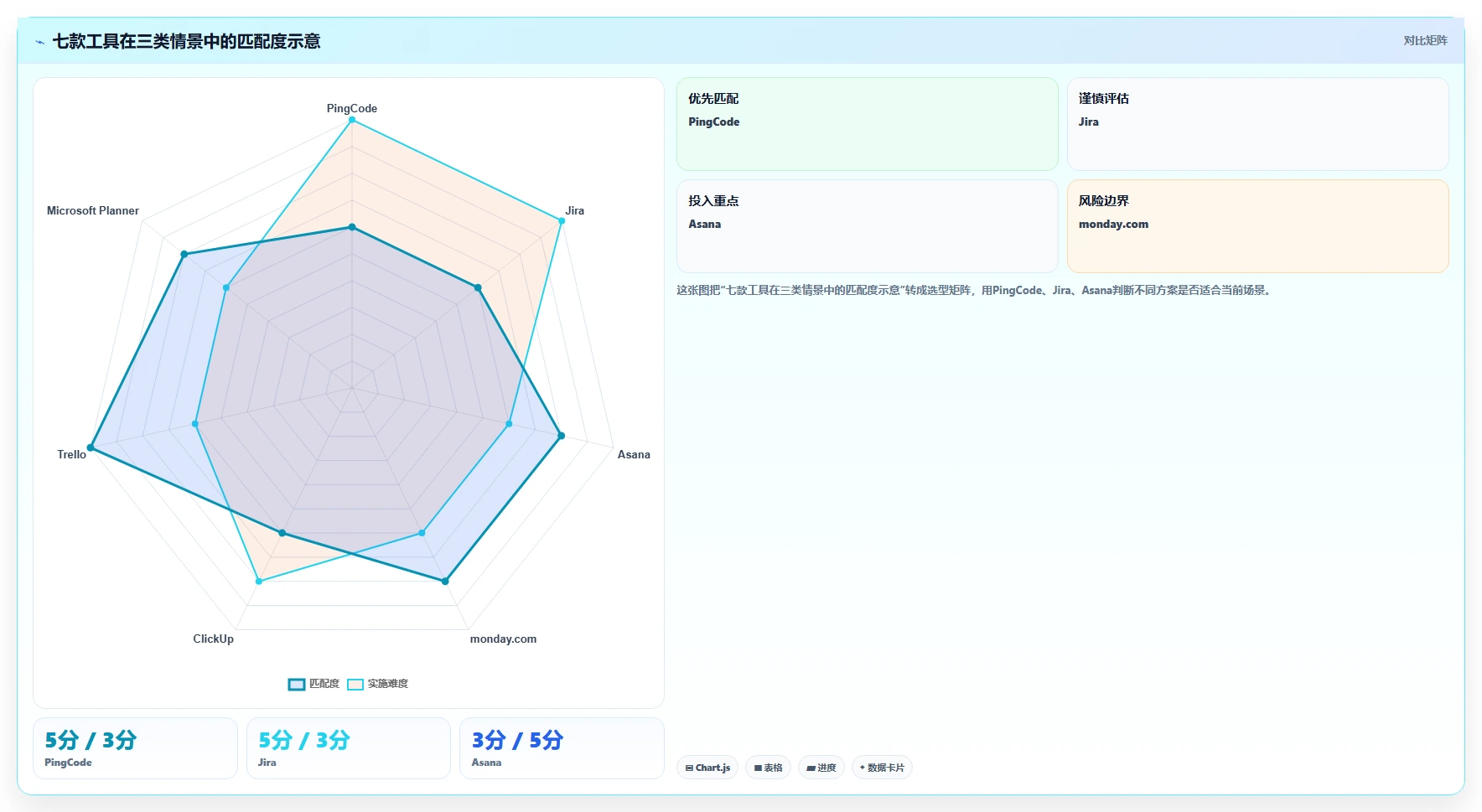1482x812 pixels.
Task: Select the 数据卡片 tag chip
Action: pos(882,768)
